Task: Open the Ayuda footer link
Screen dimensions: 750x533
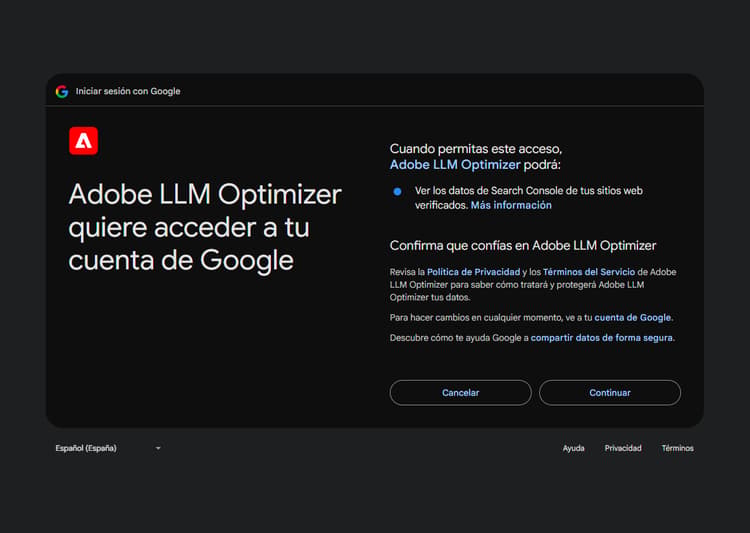Action: point(574,448)
